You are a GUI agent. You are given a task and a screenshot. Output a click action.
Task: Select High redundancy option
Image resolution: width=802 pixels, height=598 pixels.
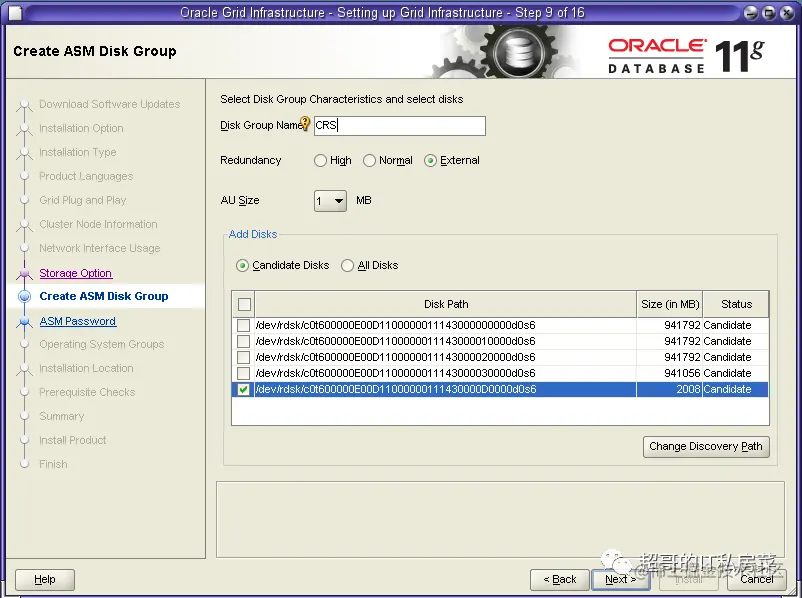pos(321,161)
